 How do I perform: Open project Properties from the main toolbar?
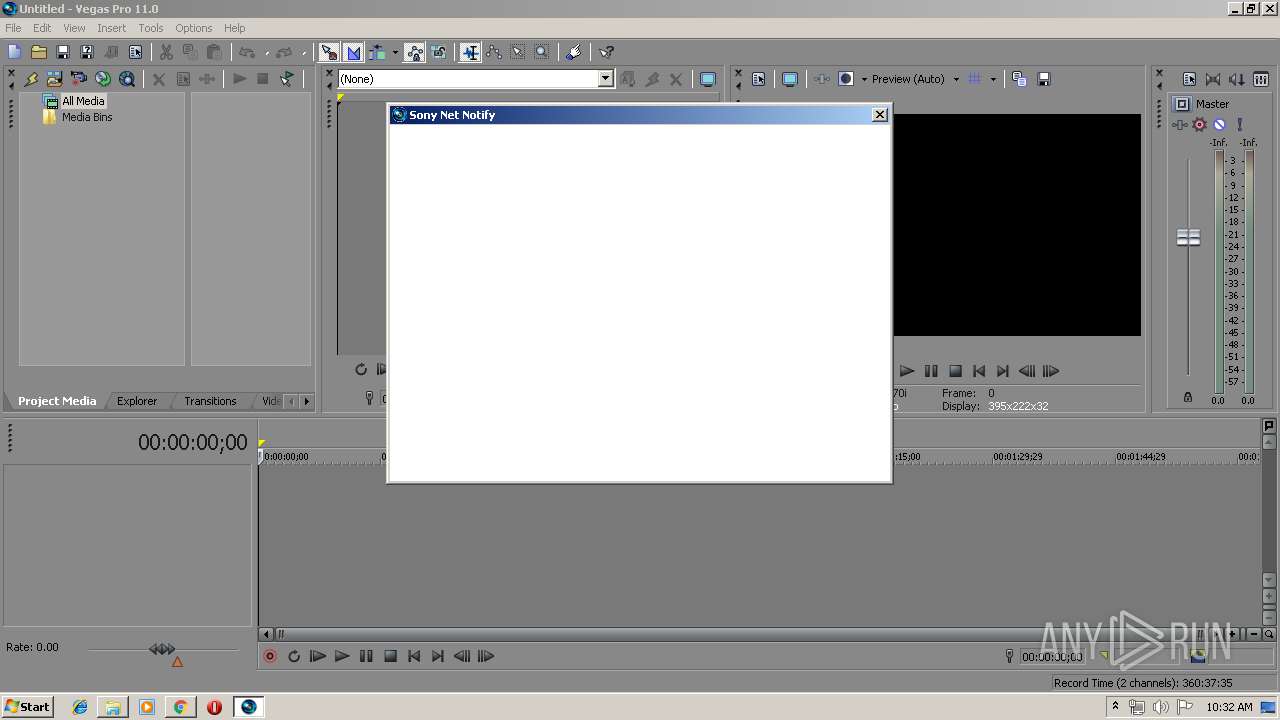click(x=135, y=52)
